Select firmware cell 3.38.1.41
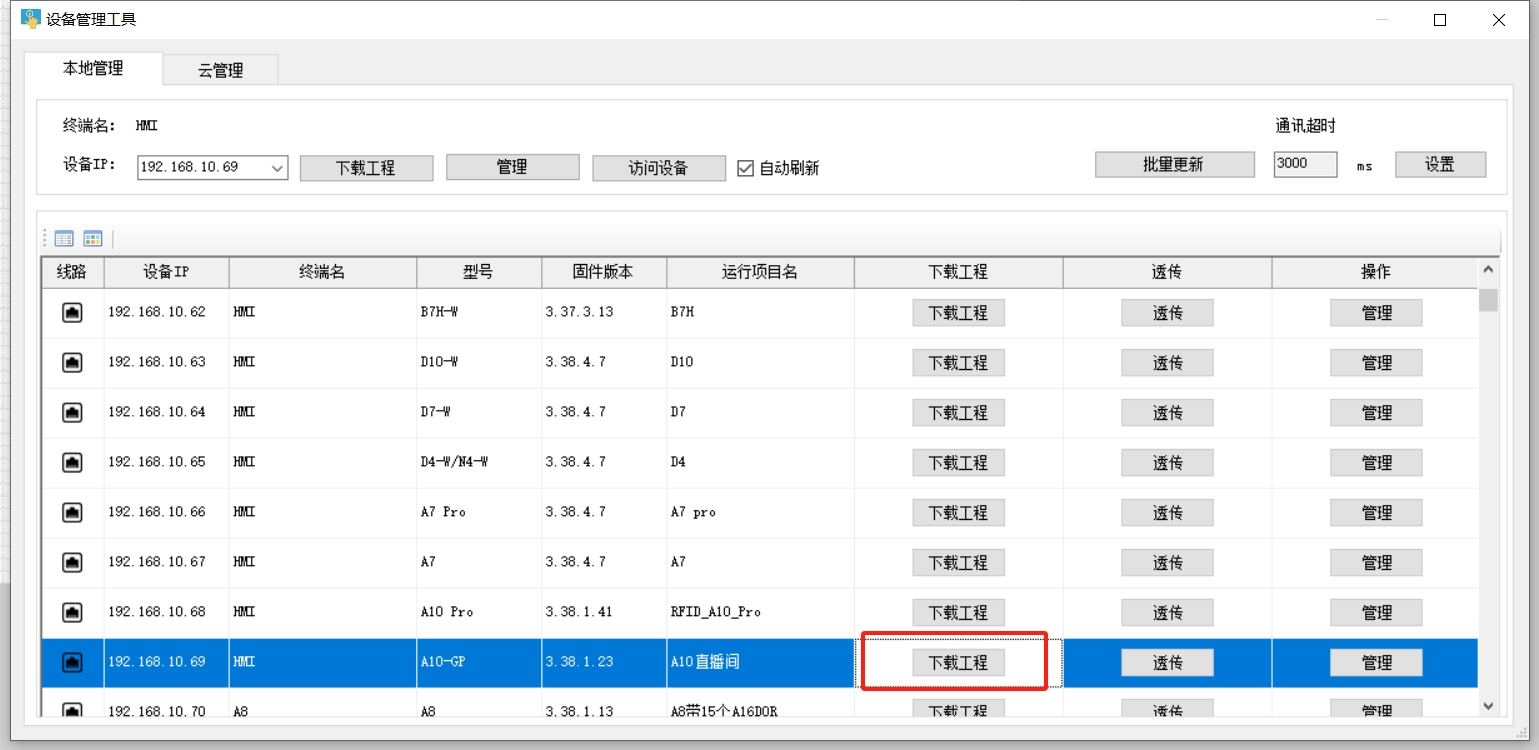 click(604, 613)
